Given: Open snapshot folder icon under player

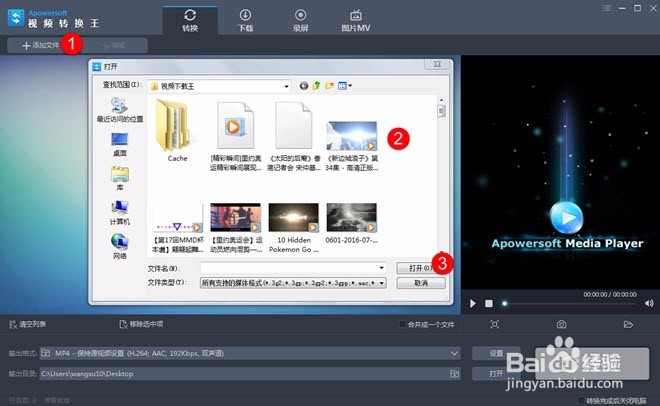Looking at the screenshot, I should 628,324.
